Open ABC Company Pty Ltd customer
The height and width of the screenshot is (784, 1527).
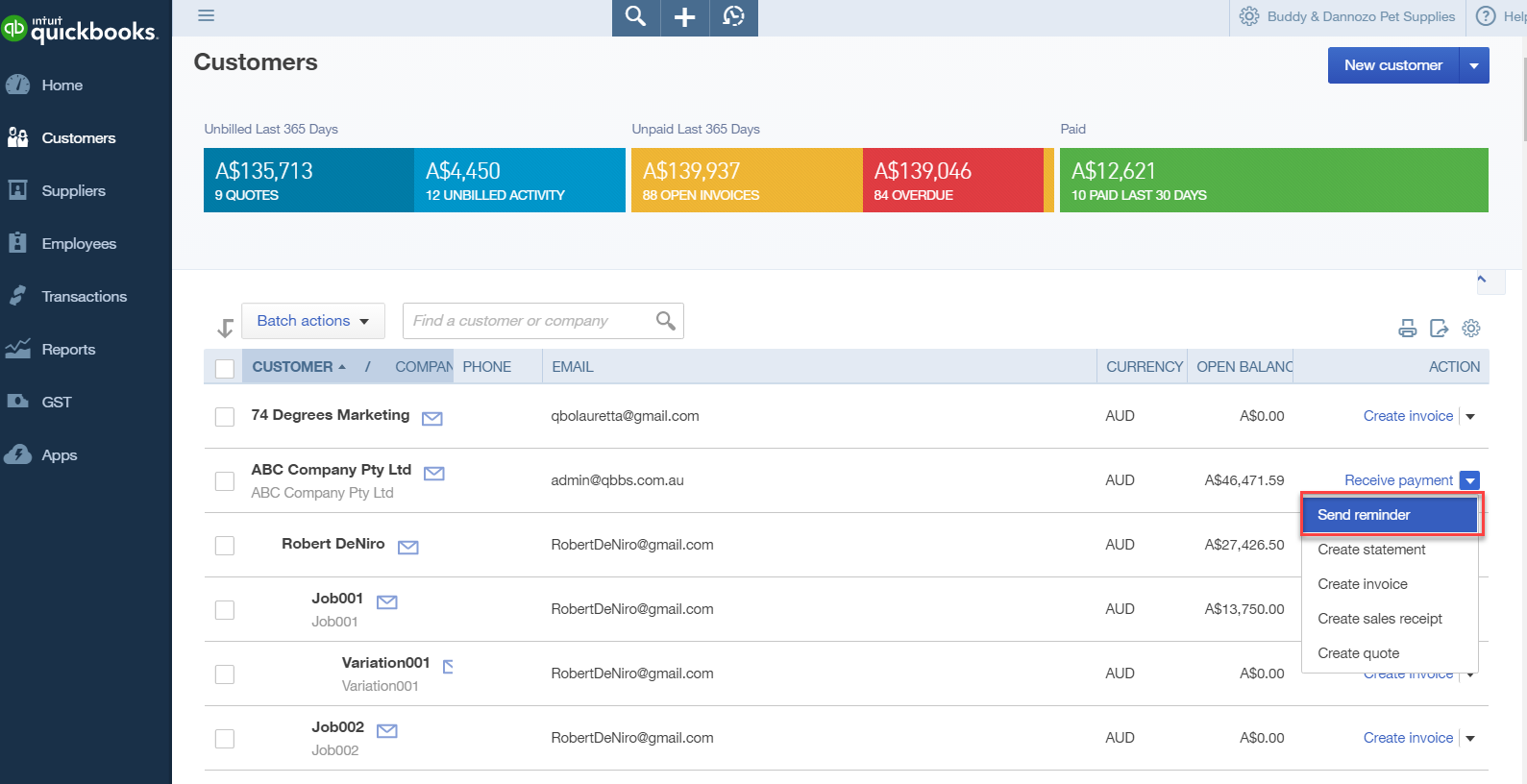(x=332, y=470)
